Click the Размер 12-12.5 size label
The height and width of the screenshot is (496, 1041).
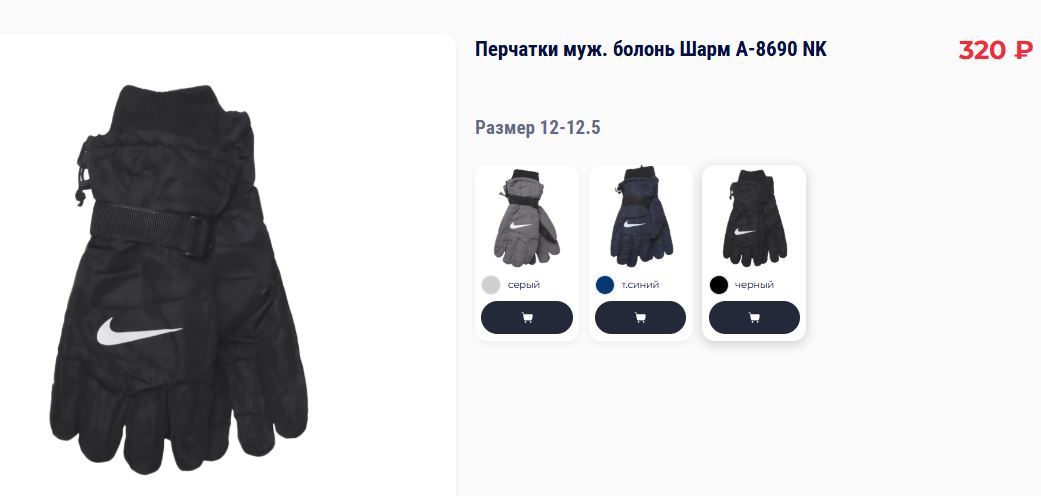(538, 127)
